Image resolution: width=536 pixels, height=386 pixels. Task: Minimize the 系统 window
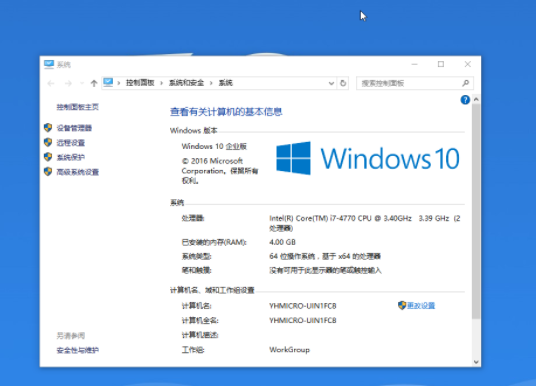(415, 64)
